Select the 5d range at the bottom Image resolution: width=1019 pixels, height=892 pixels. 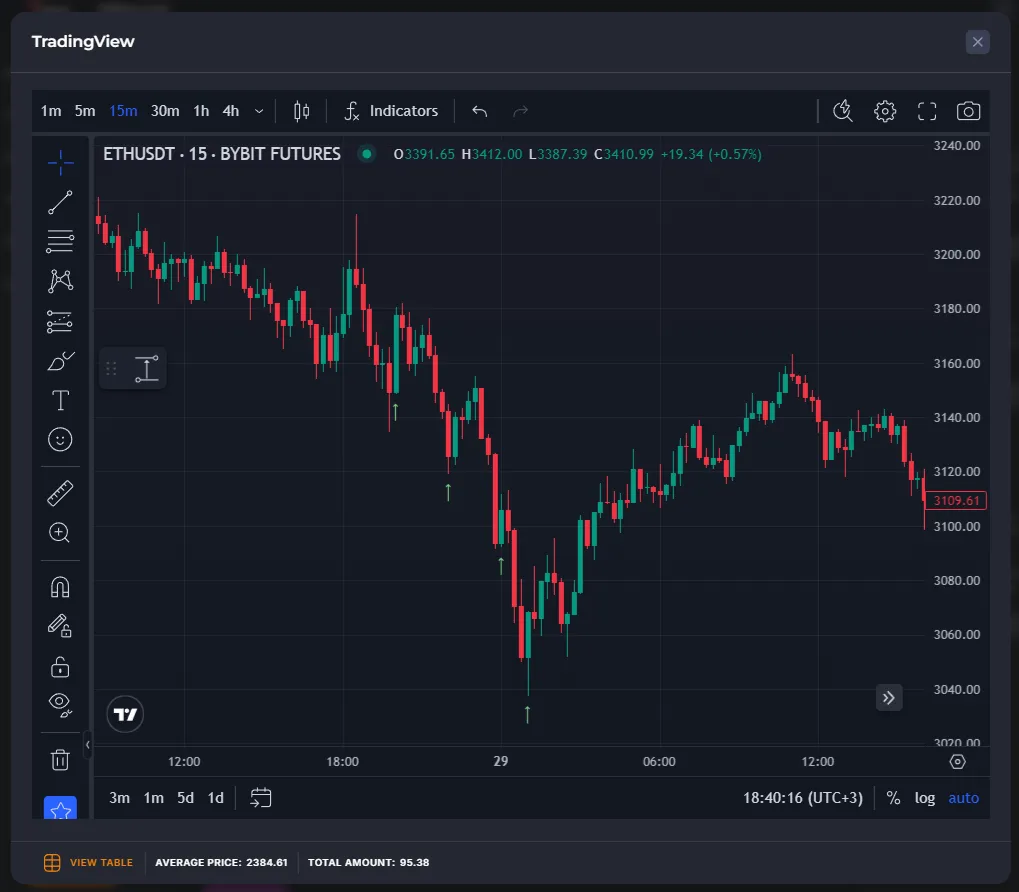(184, 797)
